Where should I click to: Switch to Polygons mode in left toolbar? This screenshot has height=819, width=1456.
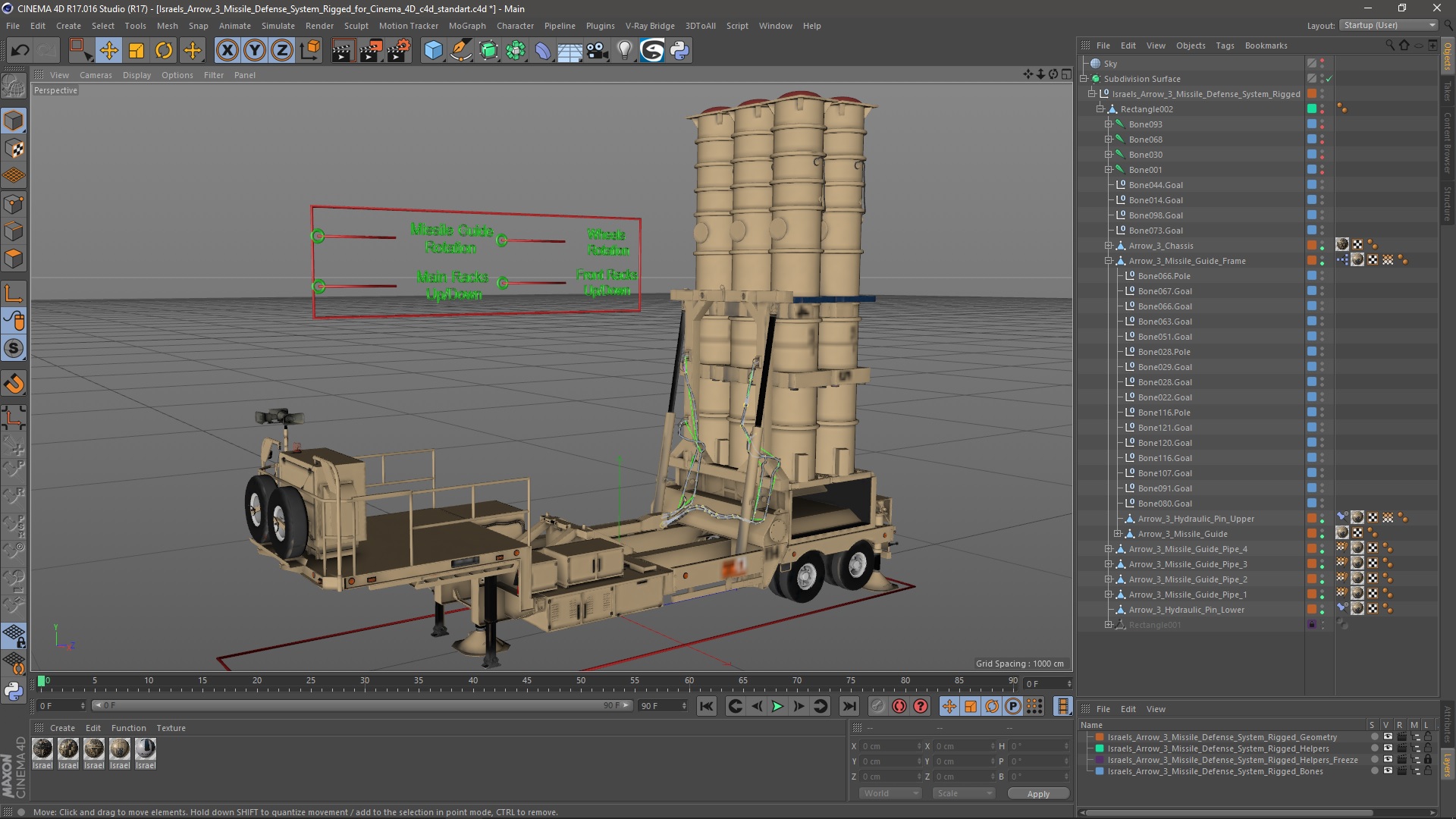[x=14, y=259]
